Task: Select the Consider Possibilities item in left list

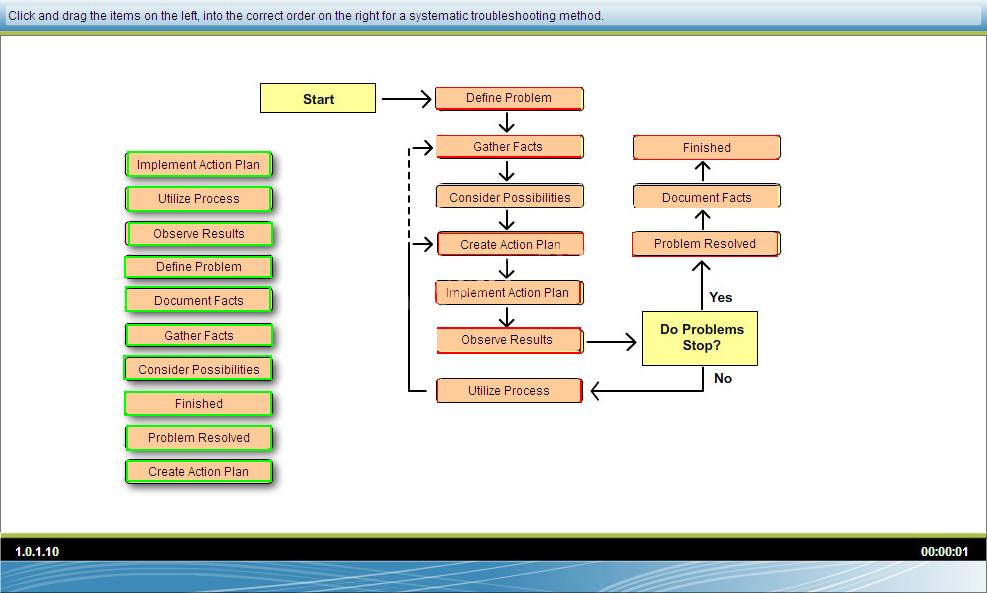Action: (199, 370)
